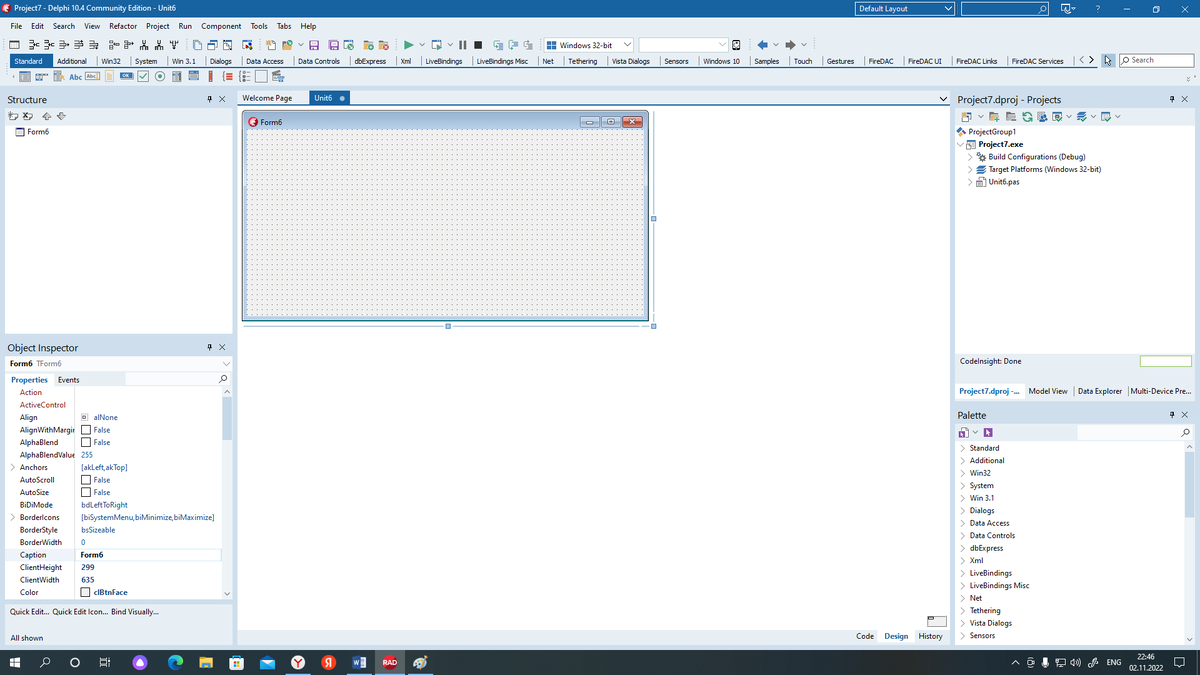Toggle the AlphaBlend checkbox
The image size is (1200, 675).
(x=86, y=442)
